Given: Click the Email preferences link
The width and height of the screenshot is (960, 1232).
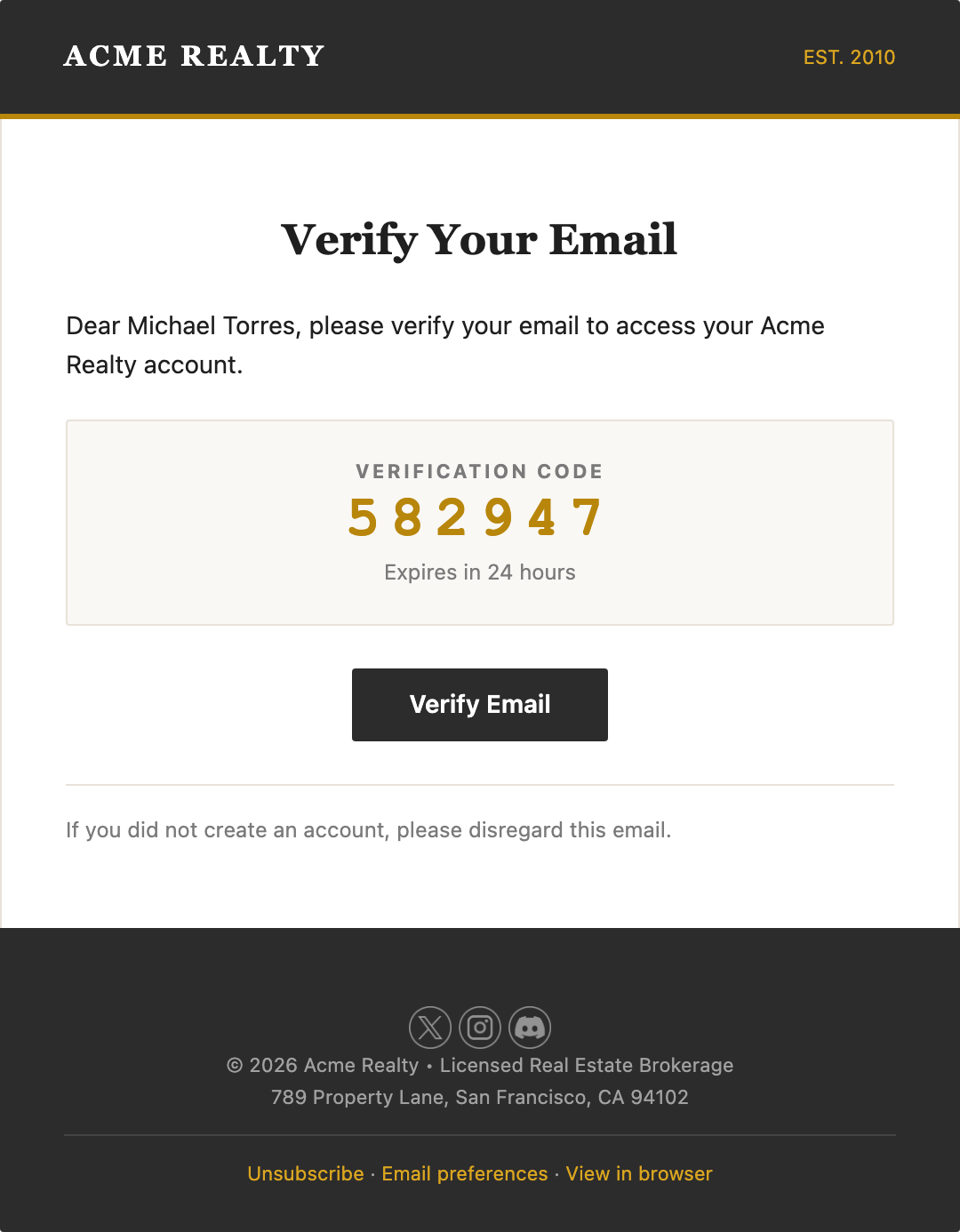Looking at the screenshot, I should click(x=464, y=1173).
